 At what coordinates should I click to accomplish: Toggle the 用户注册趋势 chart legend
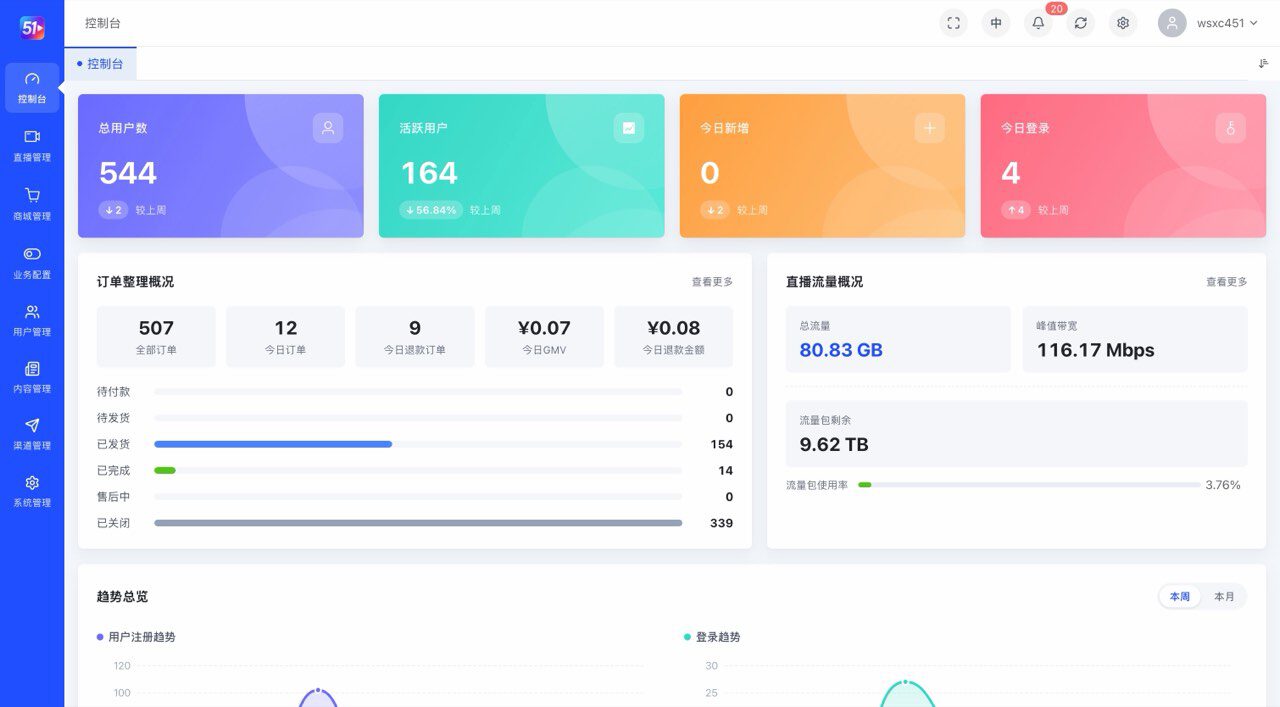pos(136,637)
